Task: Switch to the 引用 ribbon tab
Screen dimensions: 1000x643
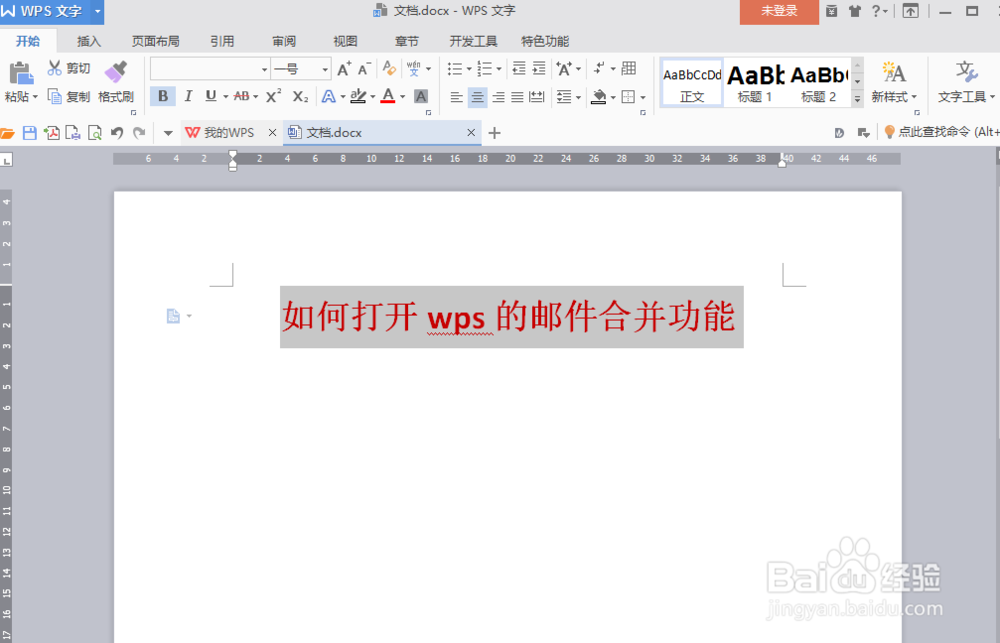Action: pos(222,41)
